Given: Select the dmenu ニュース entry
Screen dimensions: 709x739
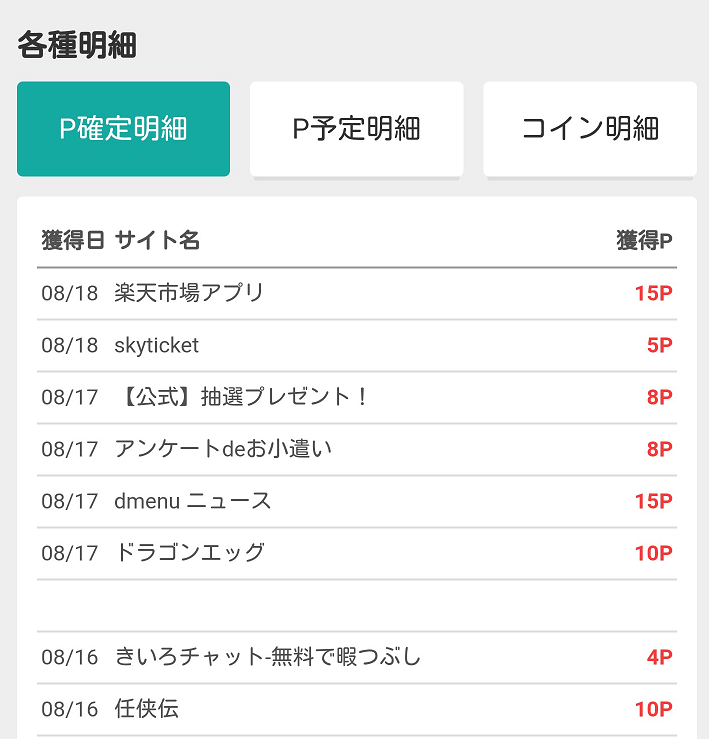Looking at the screenshot, I should click(357, 501).
